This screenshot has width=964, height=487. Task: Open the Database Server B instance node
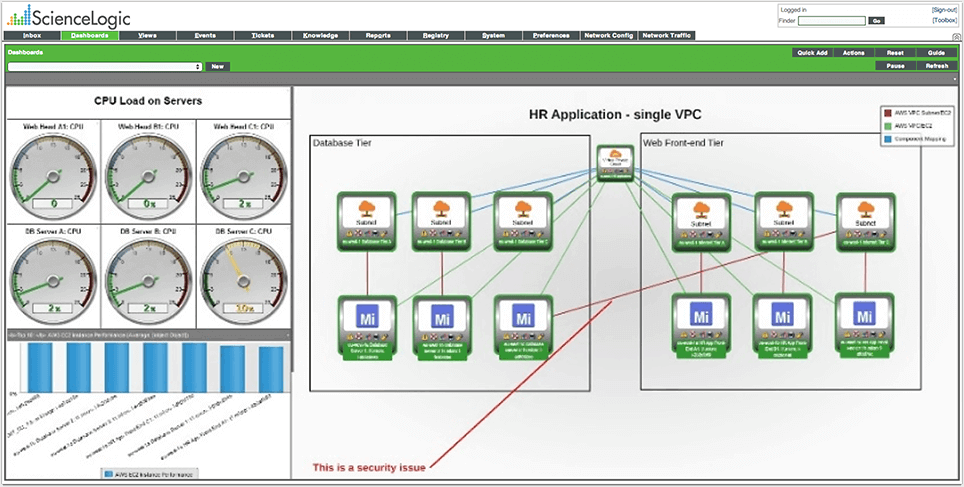point(442,328)
